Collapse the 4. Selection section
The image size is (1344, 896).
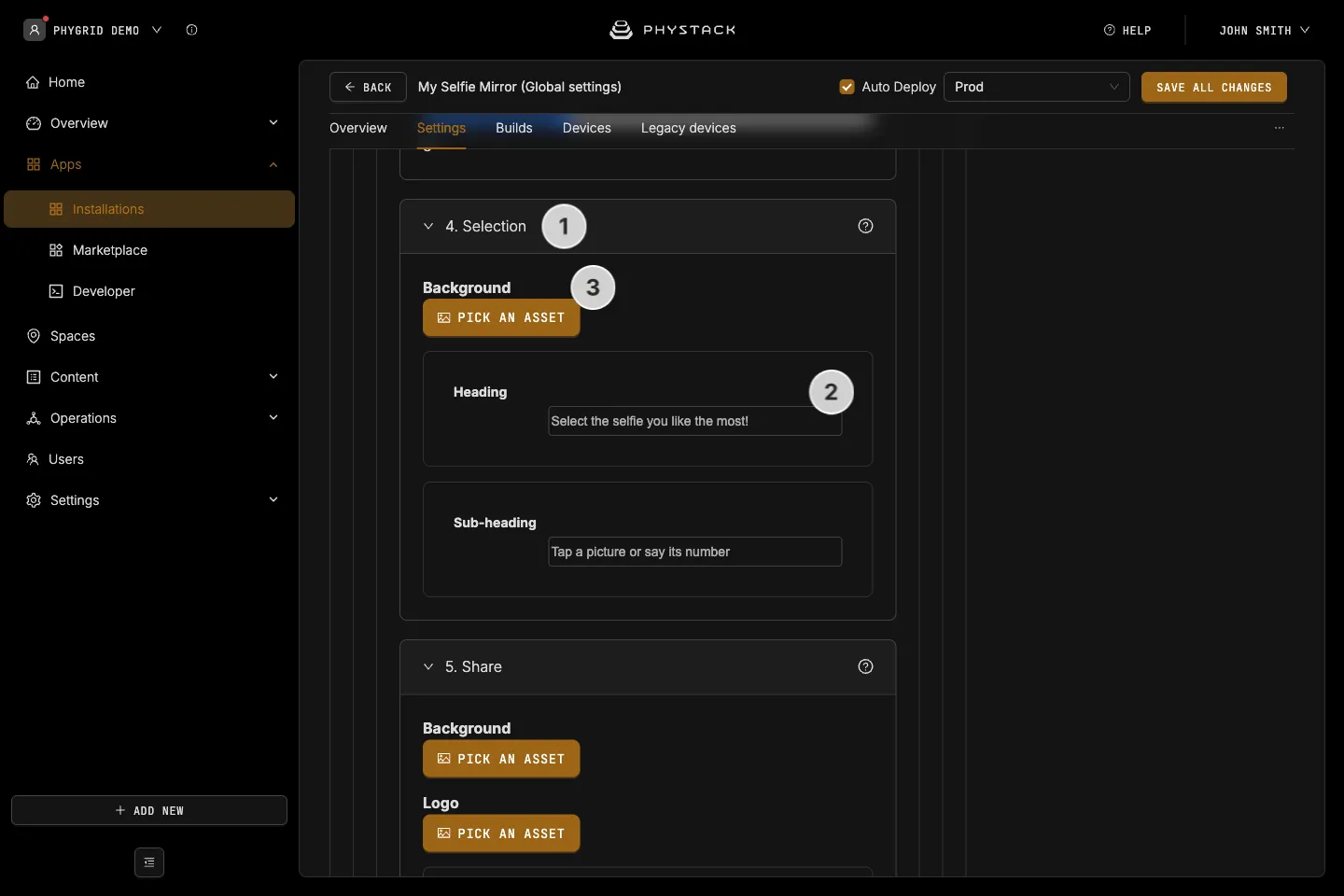(428, 226)
